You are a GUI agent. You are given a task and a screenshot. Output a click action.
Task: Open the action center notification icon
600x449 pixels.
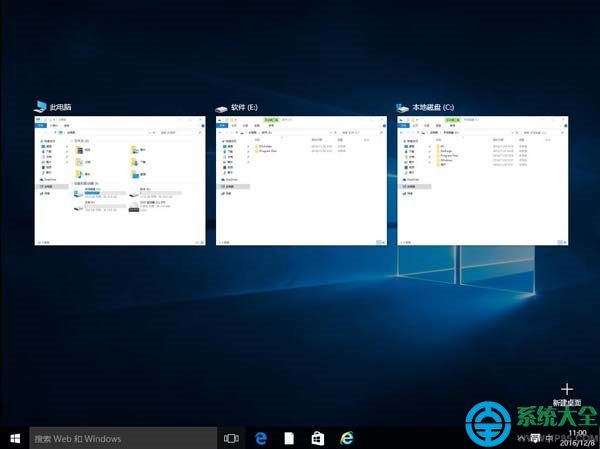536,438
